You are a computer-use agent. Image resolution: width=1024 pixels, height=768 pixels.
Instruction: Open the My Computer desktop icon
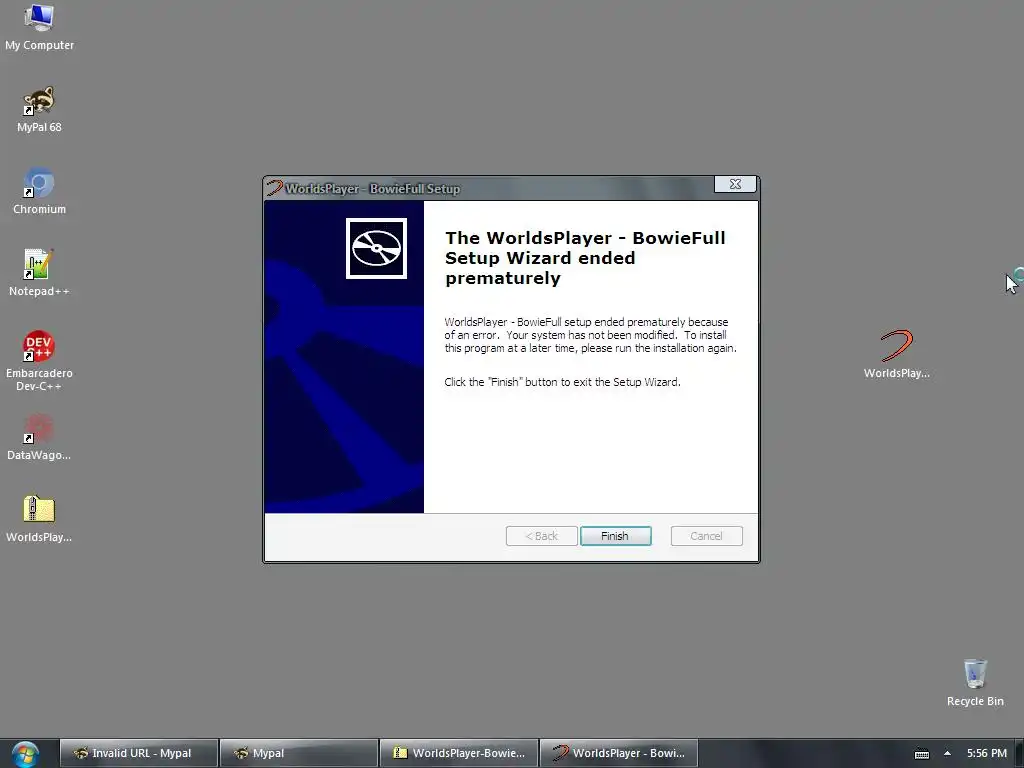click(x=39, y=27)
